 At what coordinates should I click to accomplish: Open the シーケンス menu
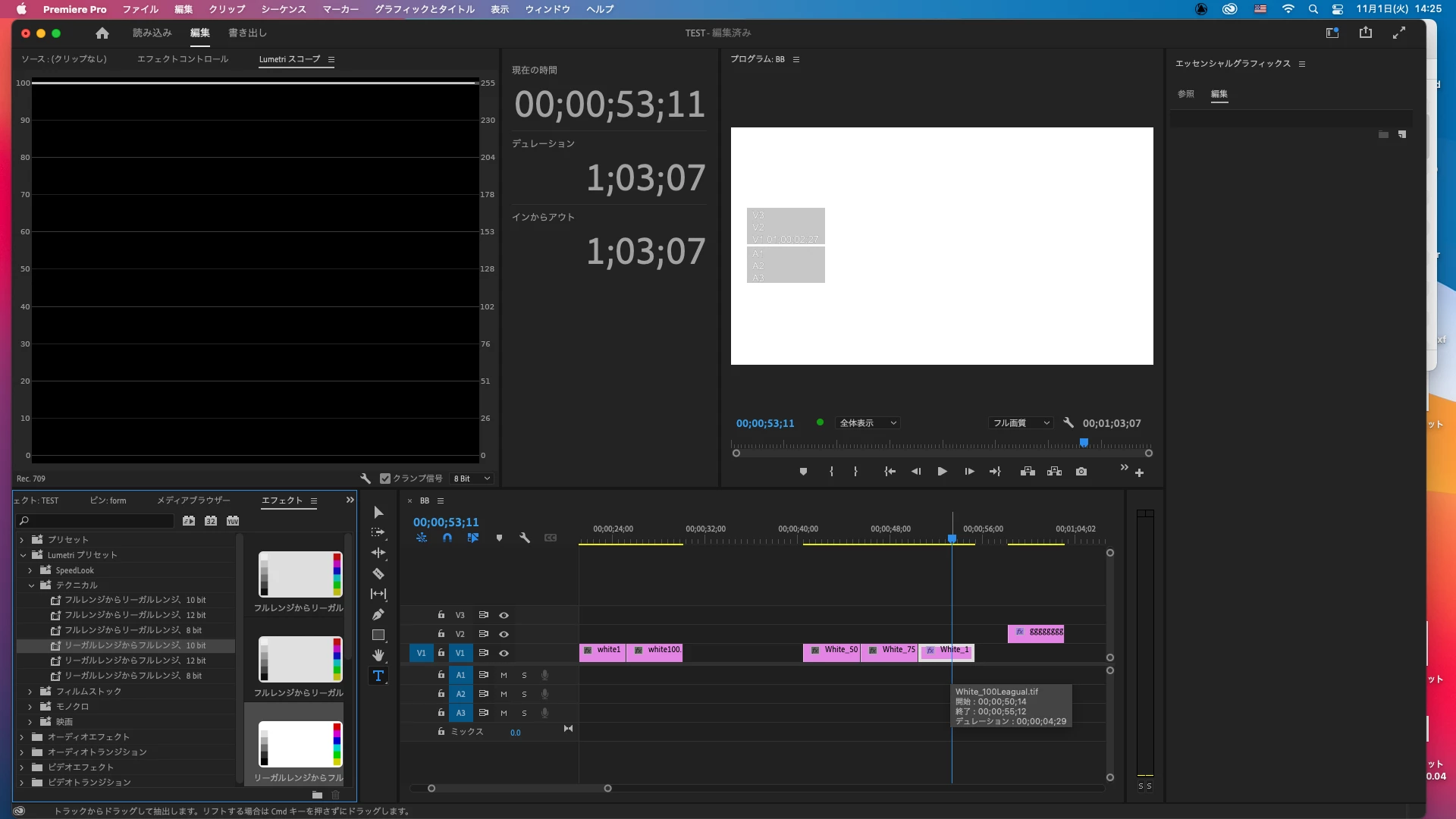click(x=284, y=9)
